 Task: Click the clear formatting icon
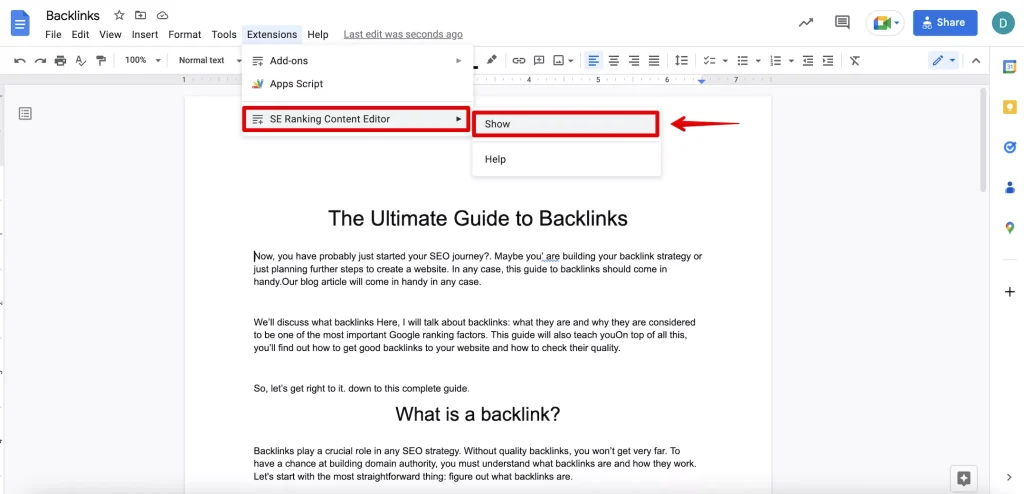[x=855, y=61]
